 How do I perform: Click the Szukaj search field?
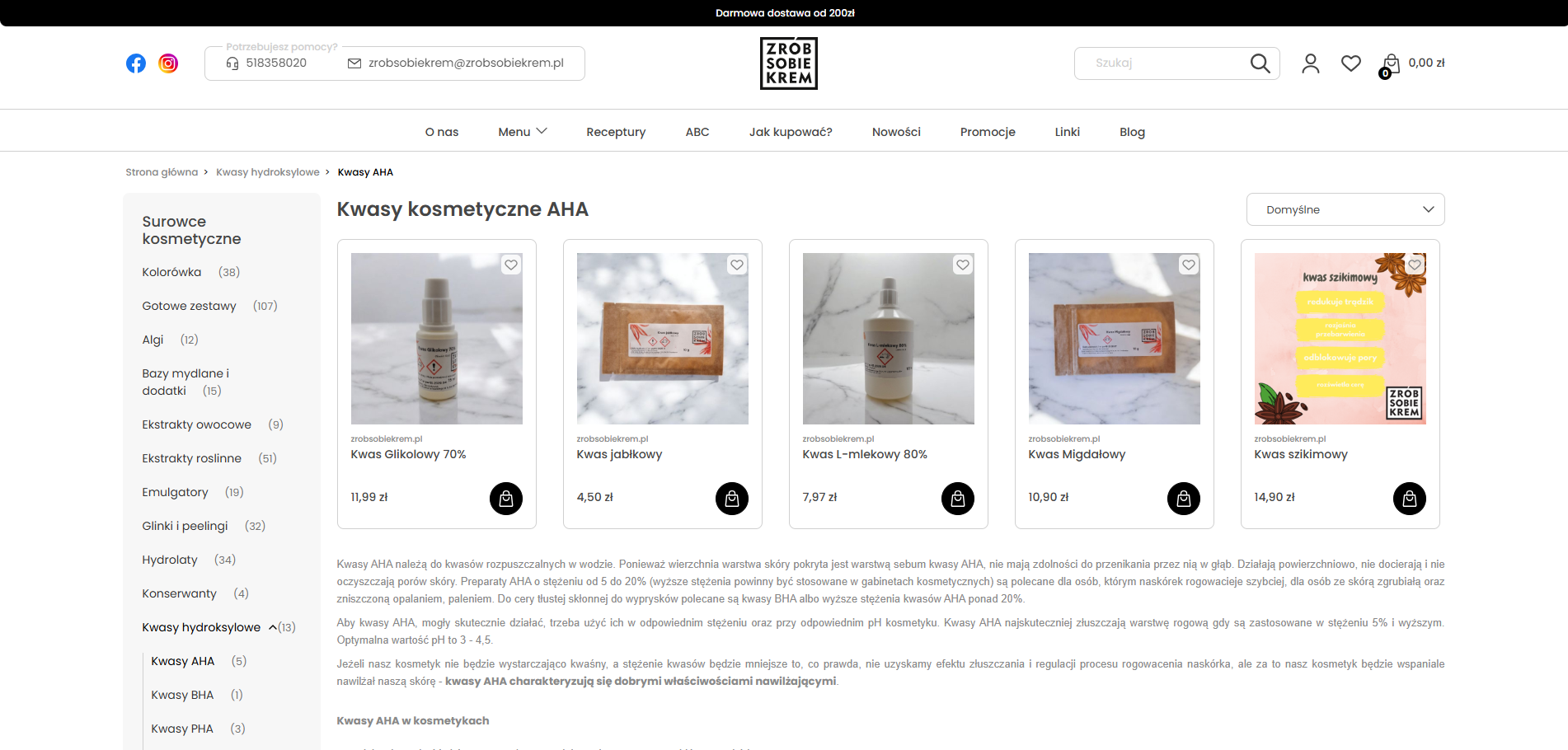tap(1162, 63)
